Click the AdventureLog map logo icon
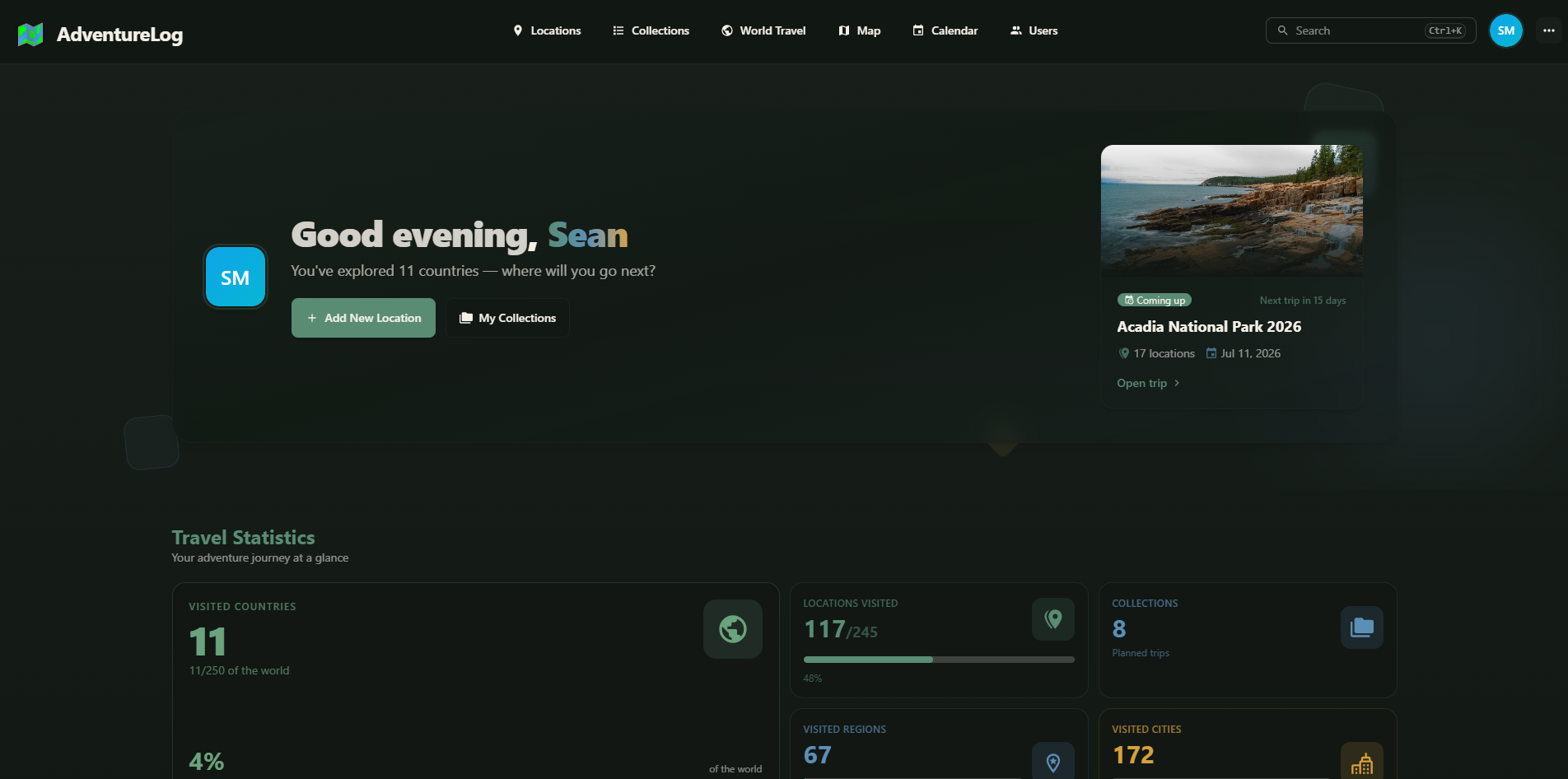The width and height of the screenshot is (1568, 779). [30, 35]
